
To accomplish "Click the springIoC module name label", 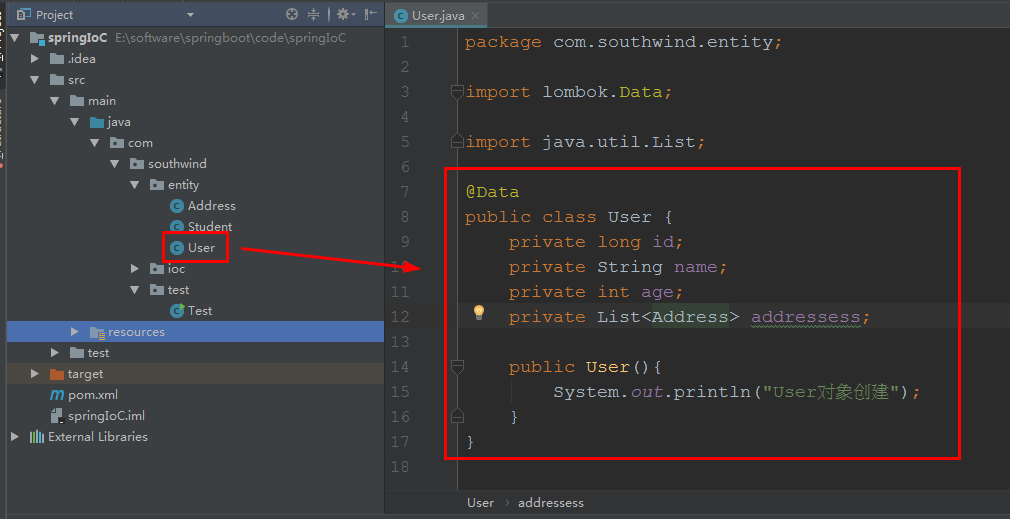I will pyautogui.click(x=77, y=37).
